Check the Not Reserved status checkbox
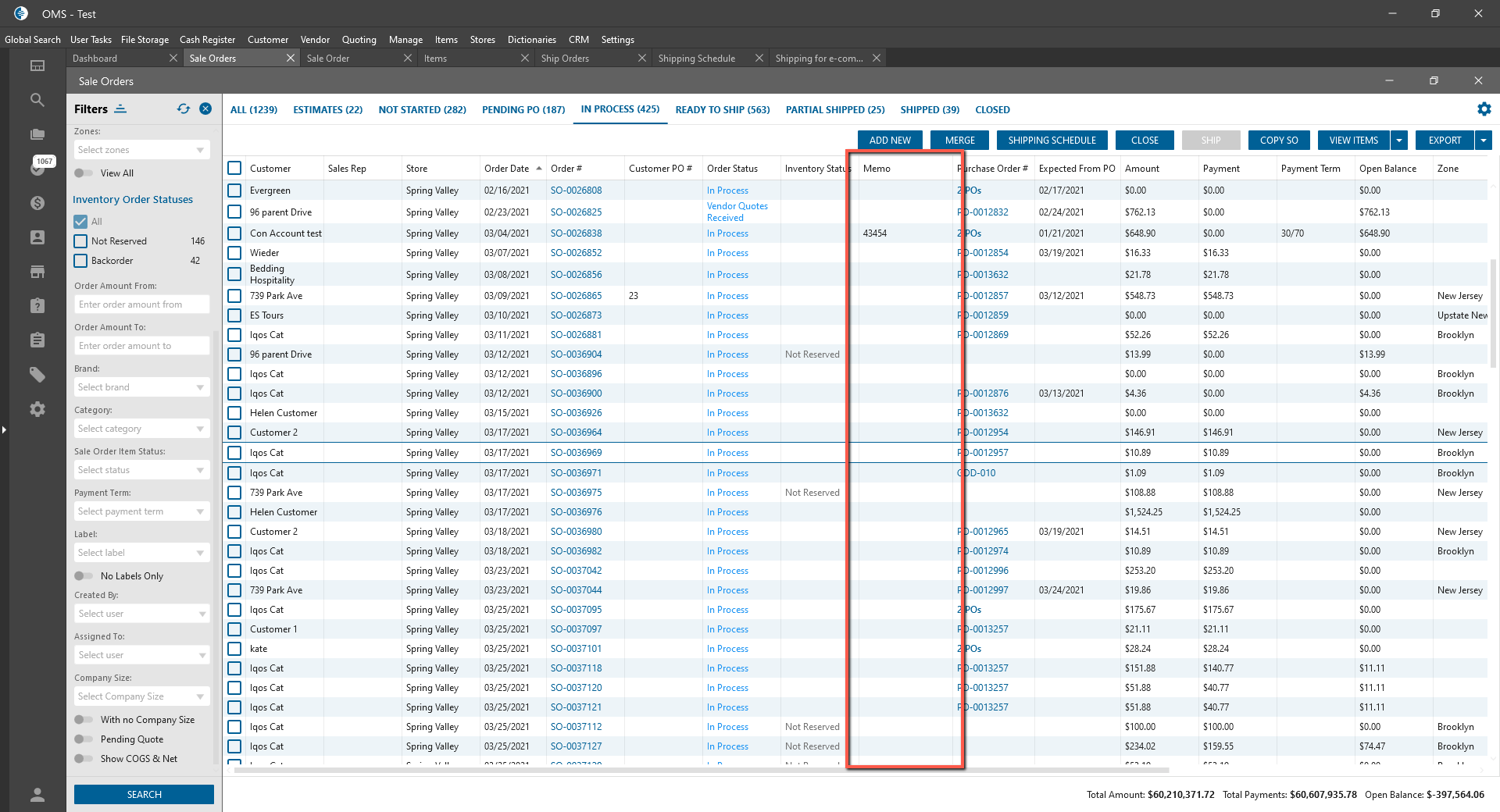 point(80,241)
